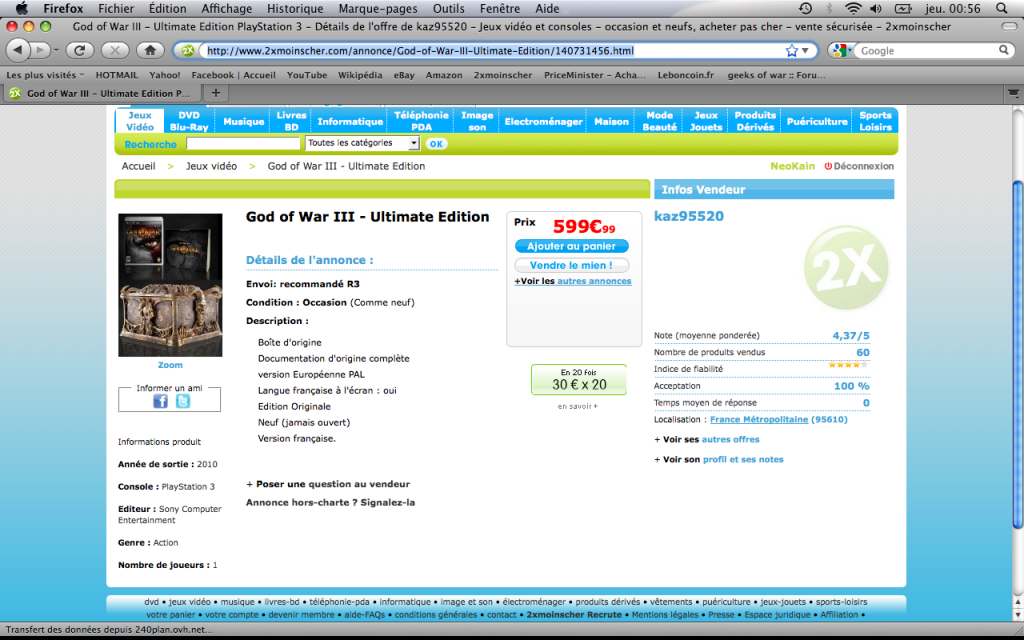Screen dimensions: 1024x640
Task: Open the Outils menu
Action: click(449, 8)
